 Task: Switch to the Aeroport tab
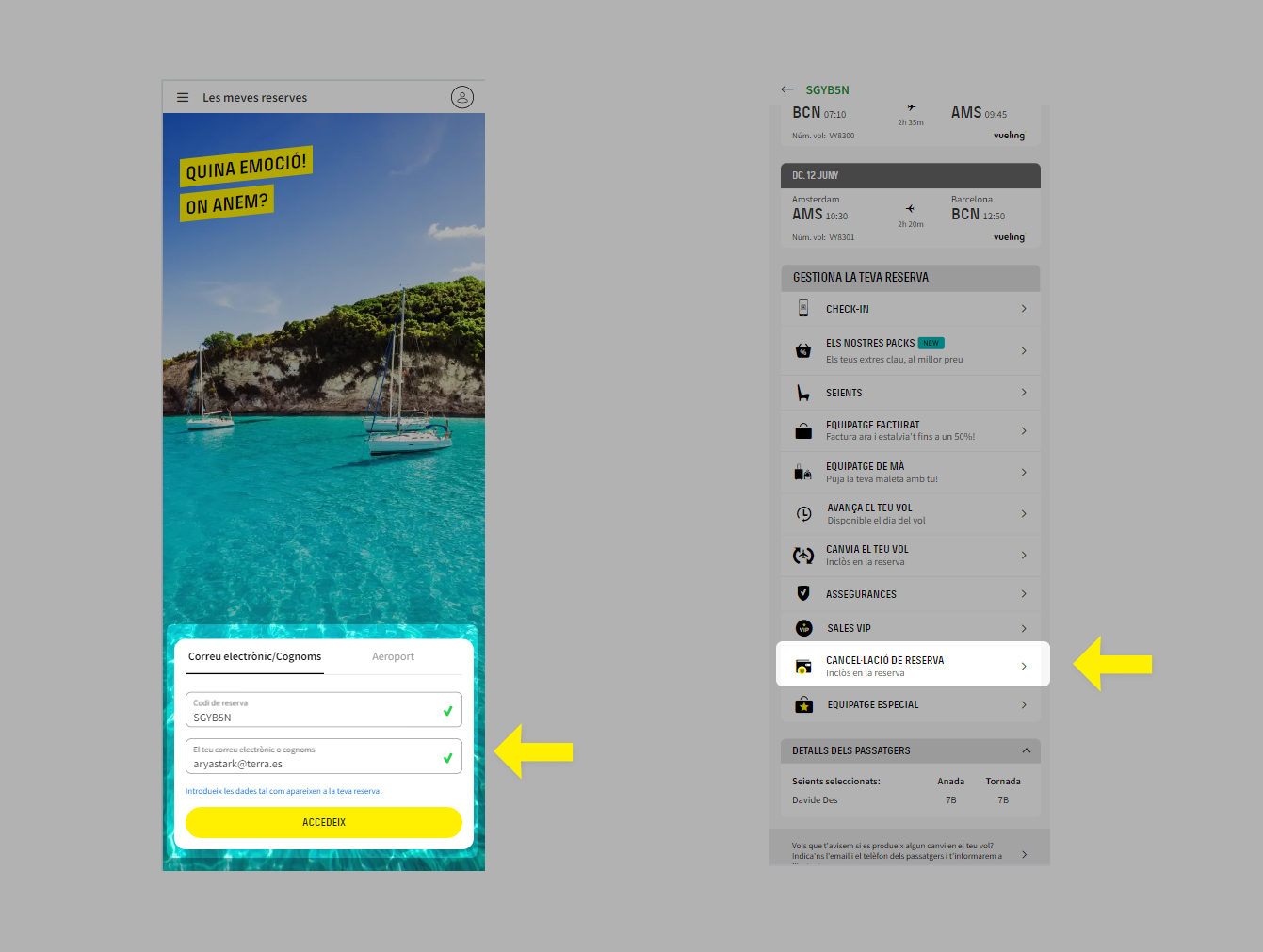[393, 657]
